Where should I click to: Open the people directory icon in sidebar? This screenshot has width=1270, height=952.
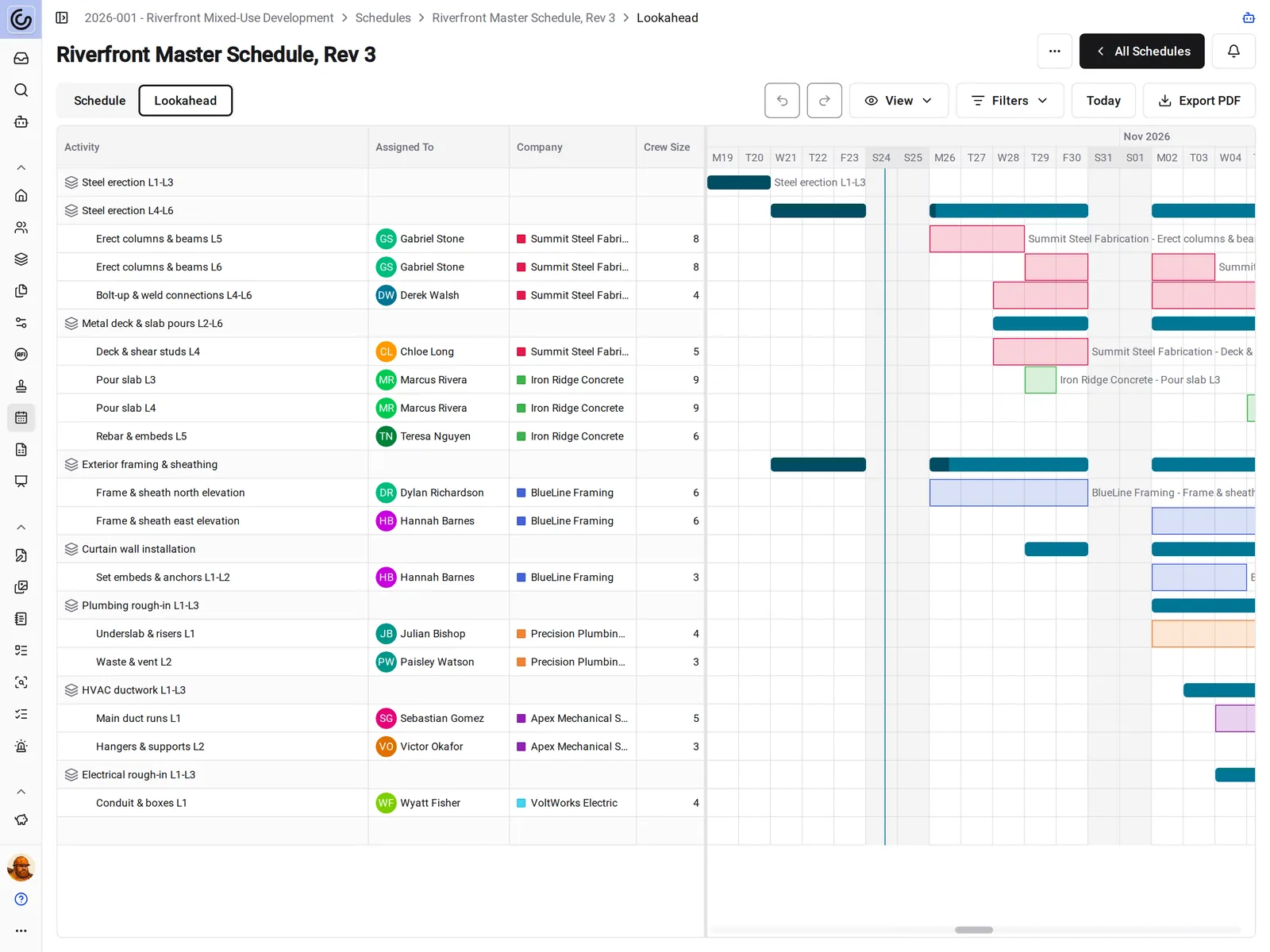tap(21, 227)
